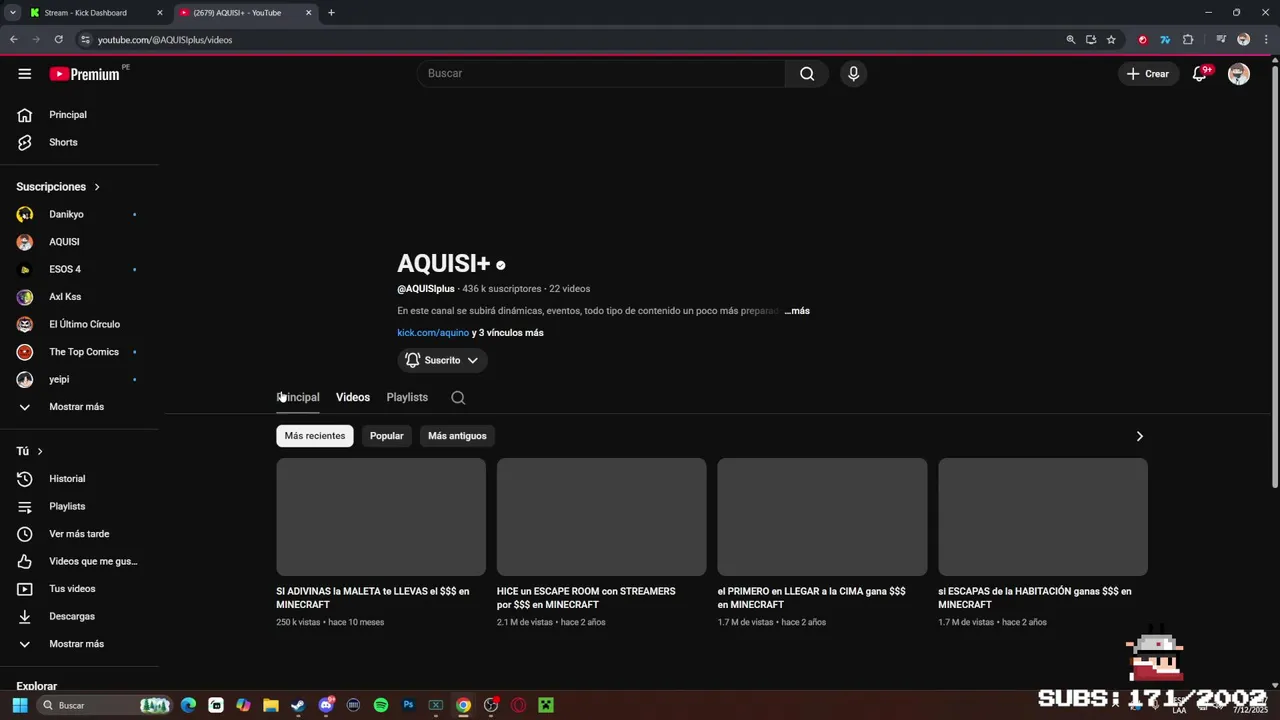Switch to the channel Playlists tab
The image size is (1280, 720).
point(407,398)
